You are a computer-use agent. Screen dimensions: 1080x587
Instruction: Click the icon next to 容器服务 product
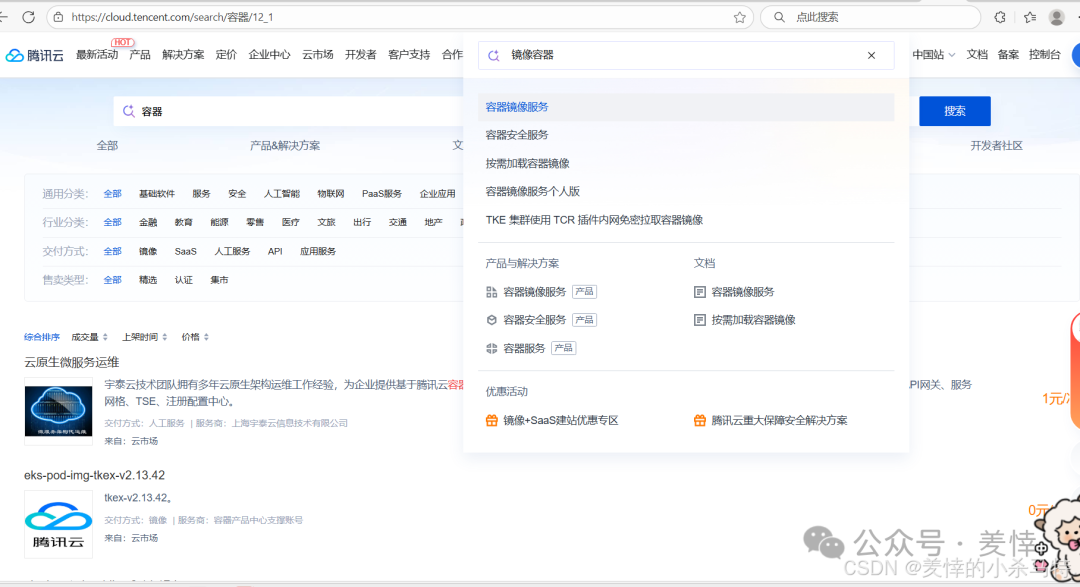click(491, 348)
